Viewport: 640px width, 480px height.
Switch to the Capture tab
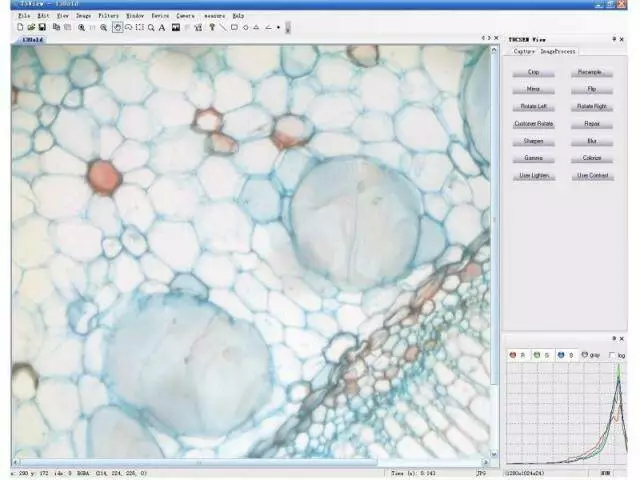point(525,51)
